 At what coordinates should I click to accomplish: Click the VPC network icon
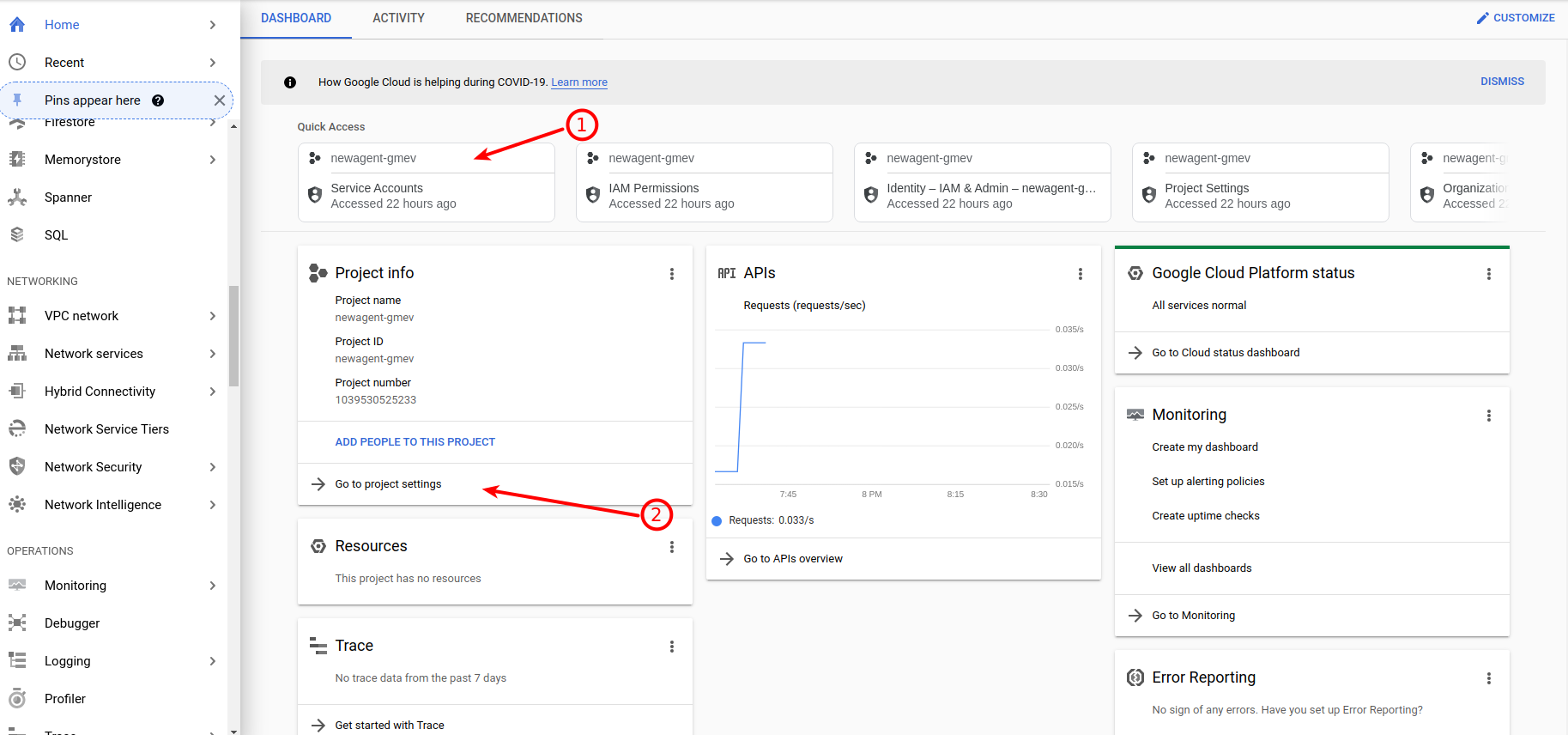tap(17, 316)
